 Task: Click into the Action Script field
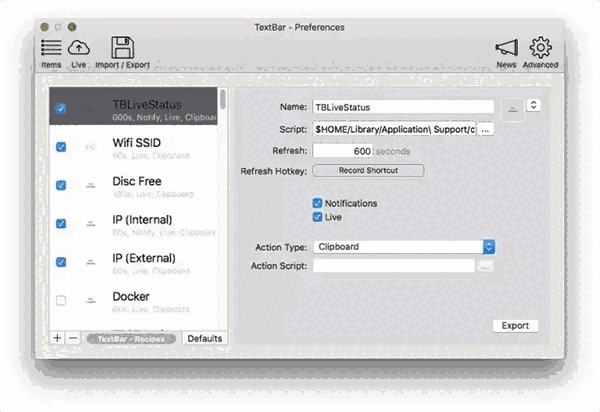(394, 266)
